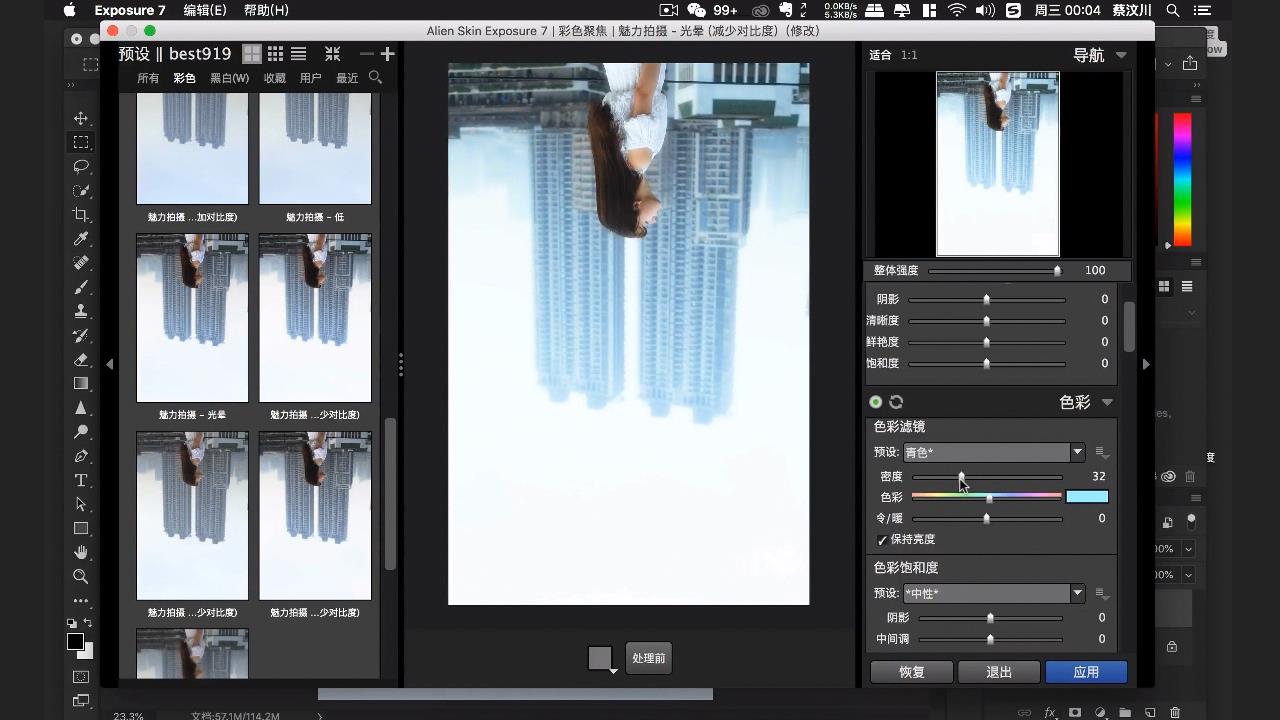
Task: Open the preset search magnifier
Action: click(x=376, y=77)
